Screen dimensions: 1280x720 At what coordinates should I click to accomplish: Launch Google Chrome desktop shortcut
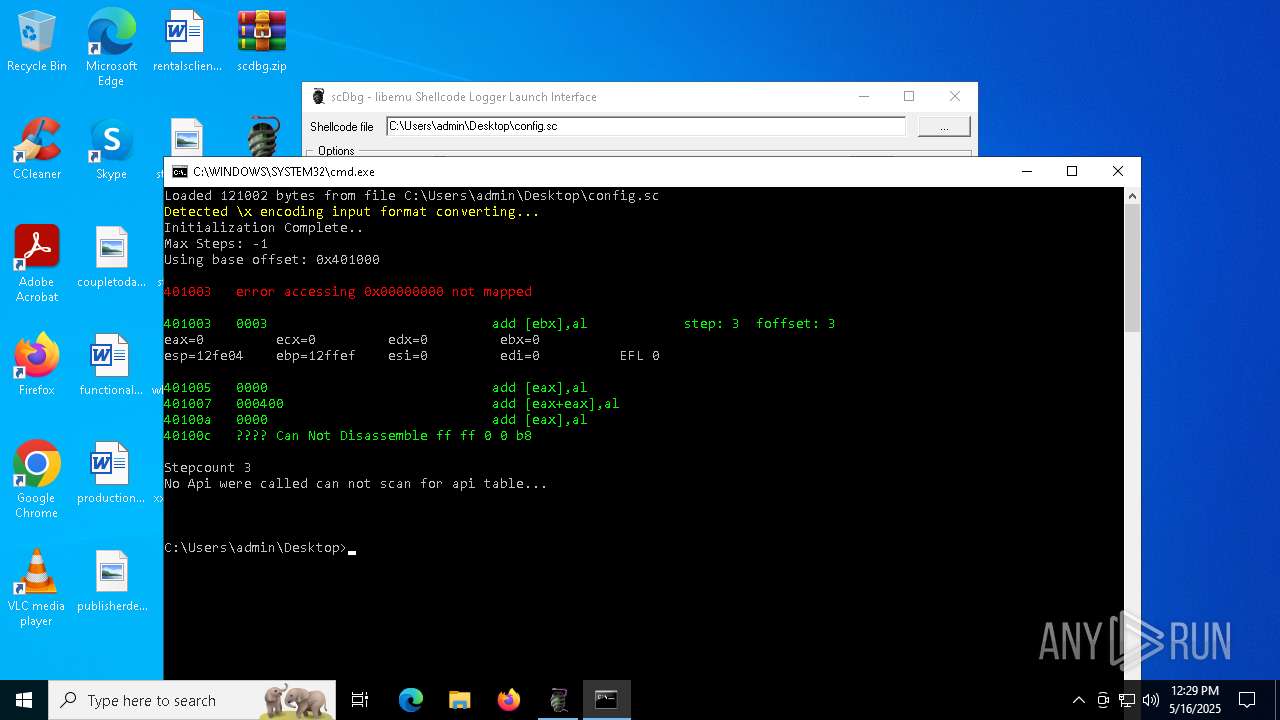[37, 480]
